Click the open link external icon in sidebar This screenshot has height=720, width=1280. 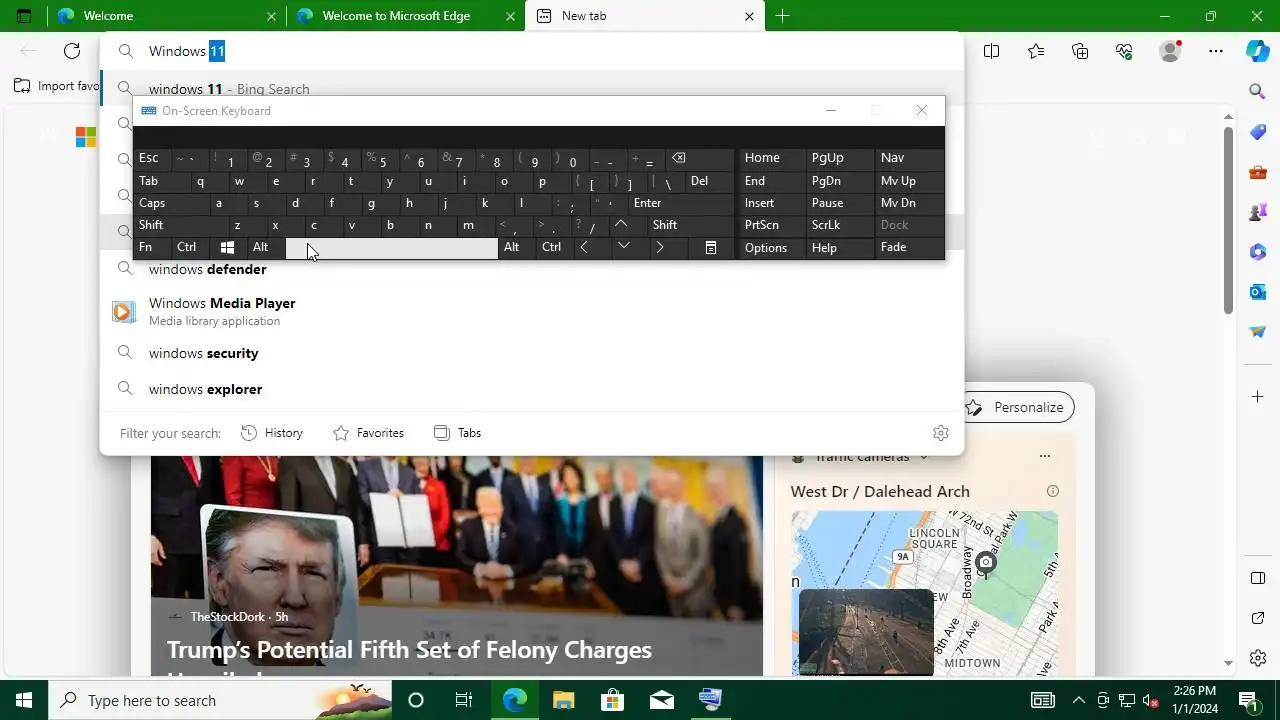coord(1258,618)
